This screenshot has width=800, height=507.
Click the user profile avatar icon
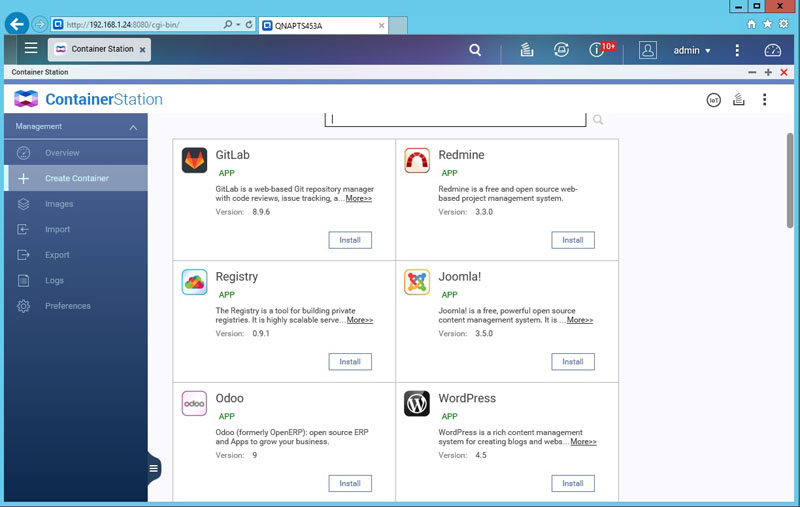point(647,50)
